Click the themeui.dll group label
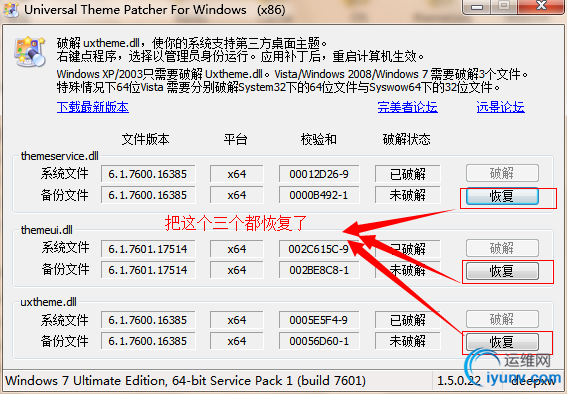The image size is (567, 394). 47,230
